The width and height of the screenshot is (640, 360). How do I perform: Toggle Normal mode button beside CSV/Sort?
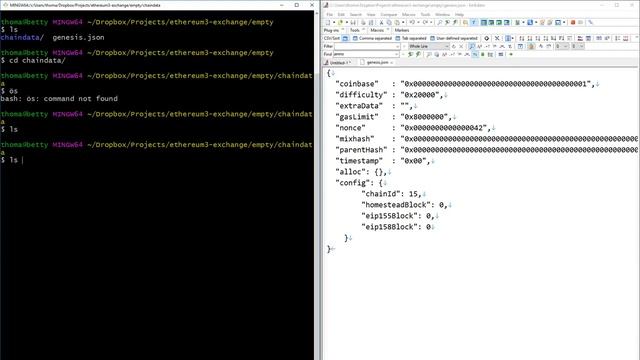click(345, 38)
